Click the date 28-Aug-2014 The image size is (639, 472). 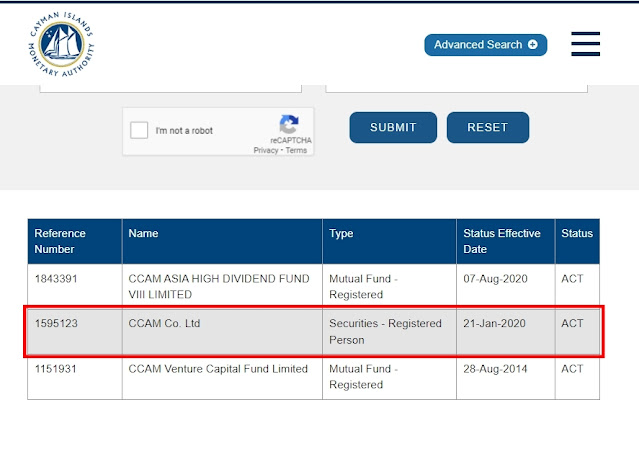point(495,369)
